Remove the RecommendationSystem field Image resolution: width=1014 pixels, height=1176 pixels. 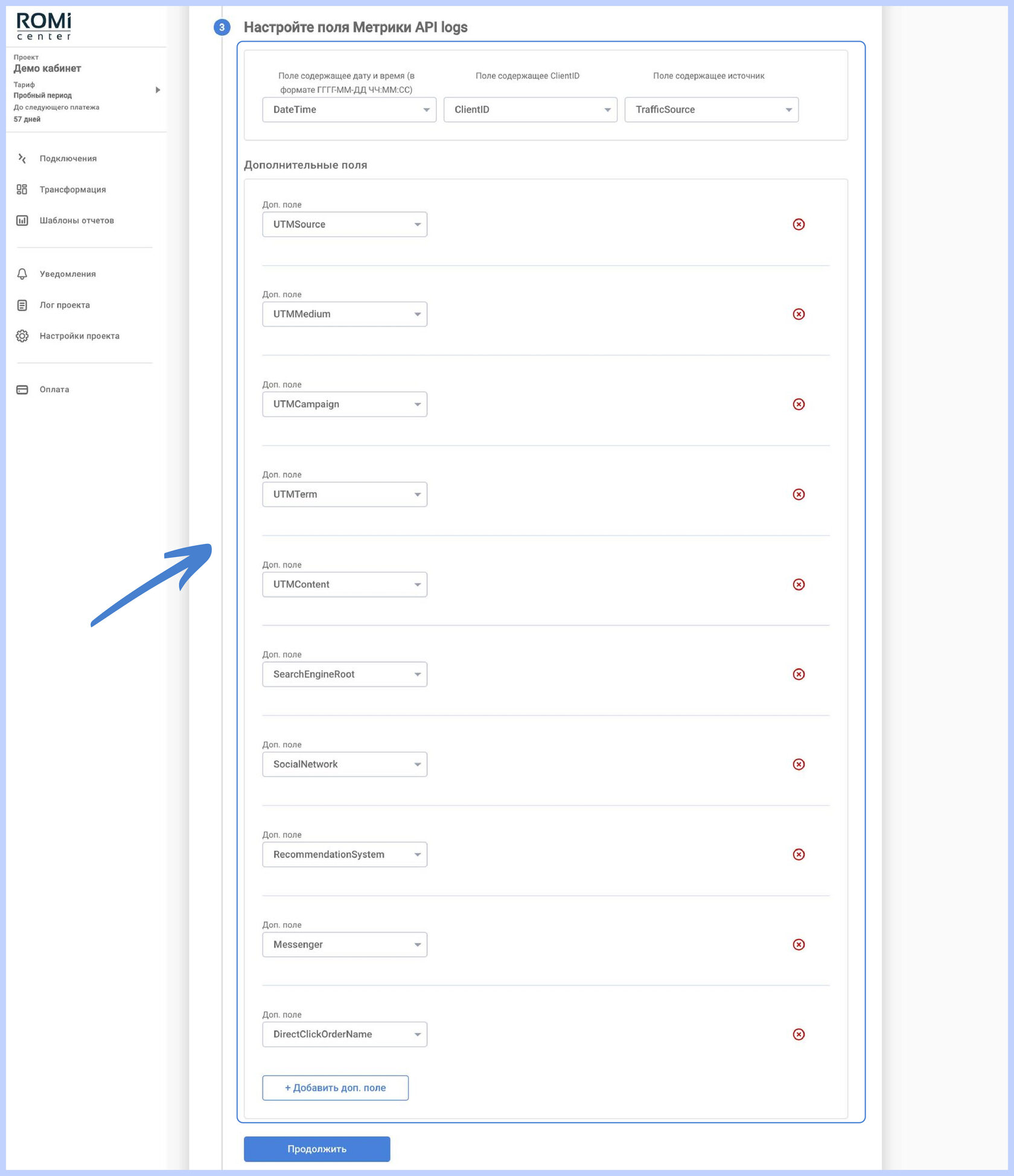(799, 854)
